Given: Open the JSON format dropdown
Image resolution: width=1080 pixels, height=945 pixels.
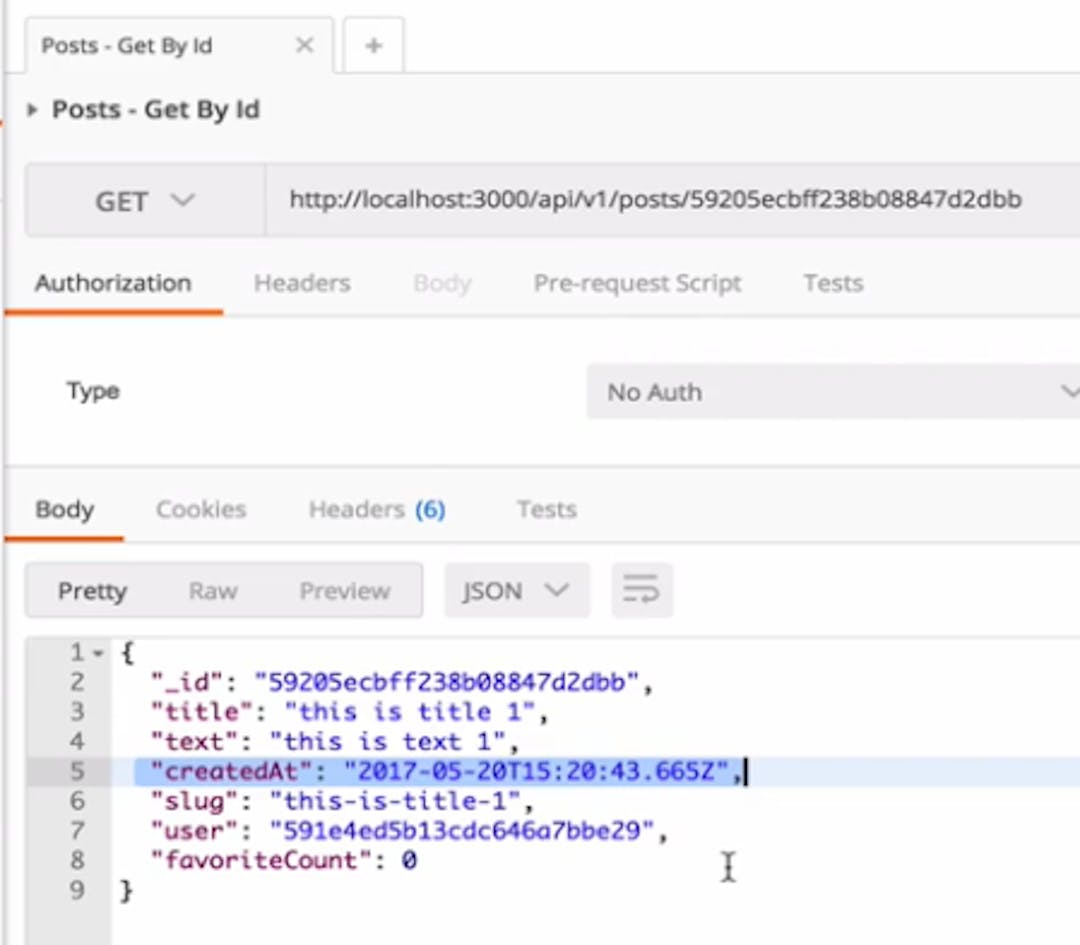Looking at the screenshot, I should 516,591.
